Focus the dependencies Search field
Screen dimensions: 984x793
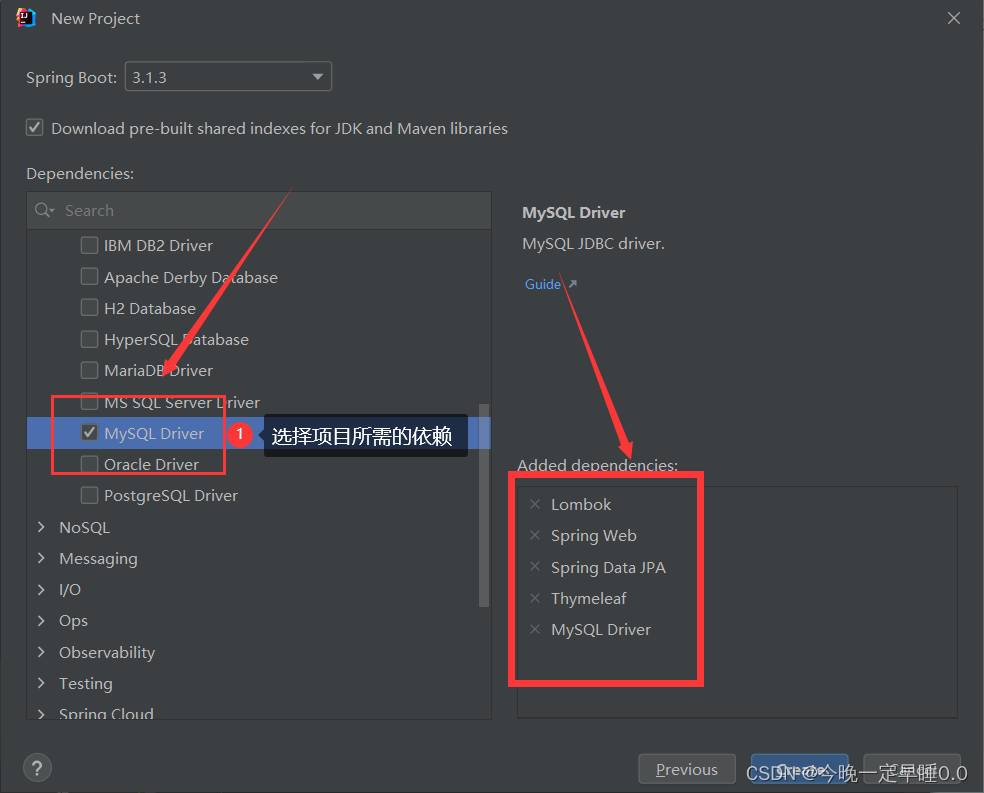click(x=259, y=210)
